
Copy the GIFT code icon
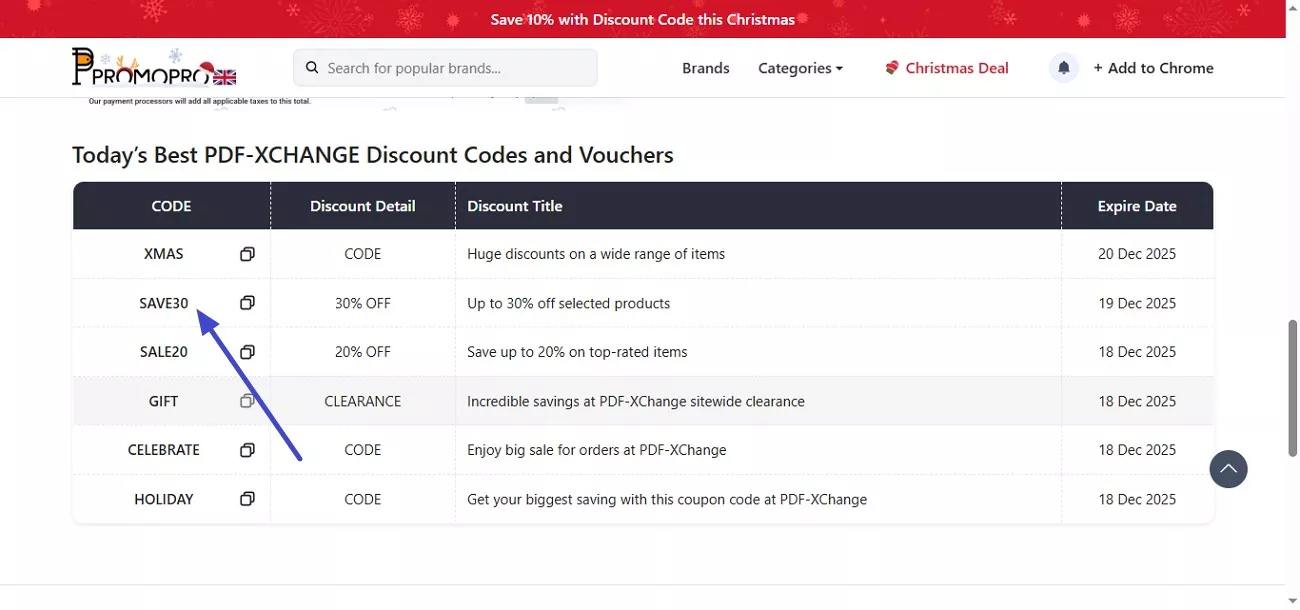pyautogui.click(x=247, y=401)
